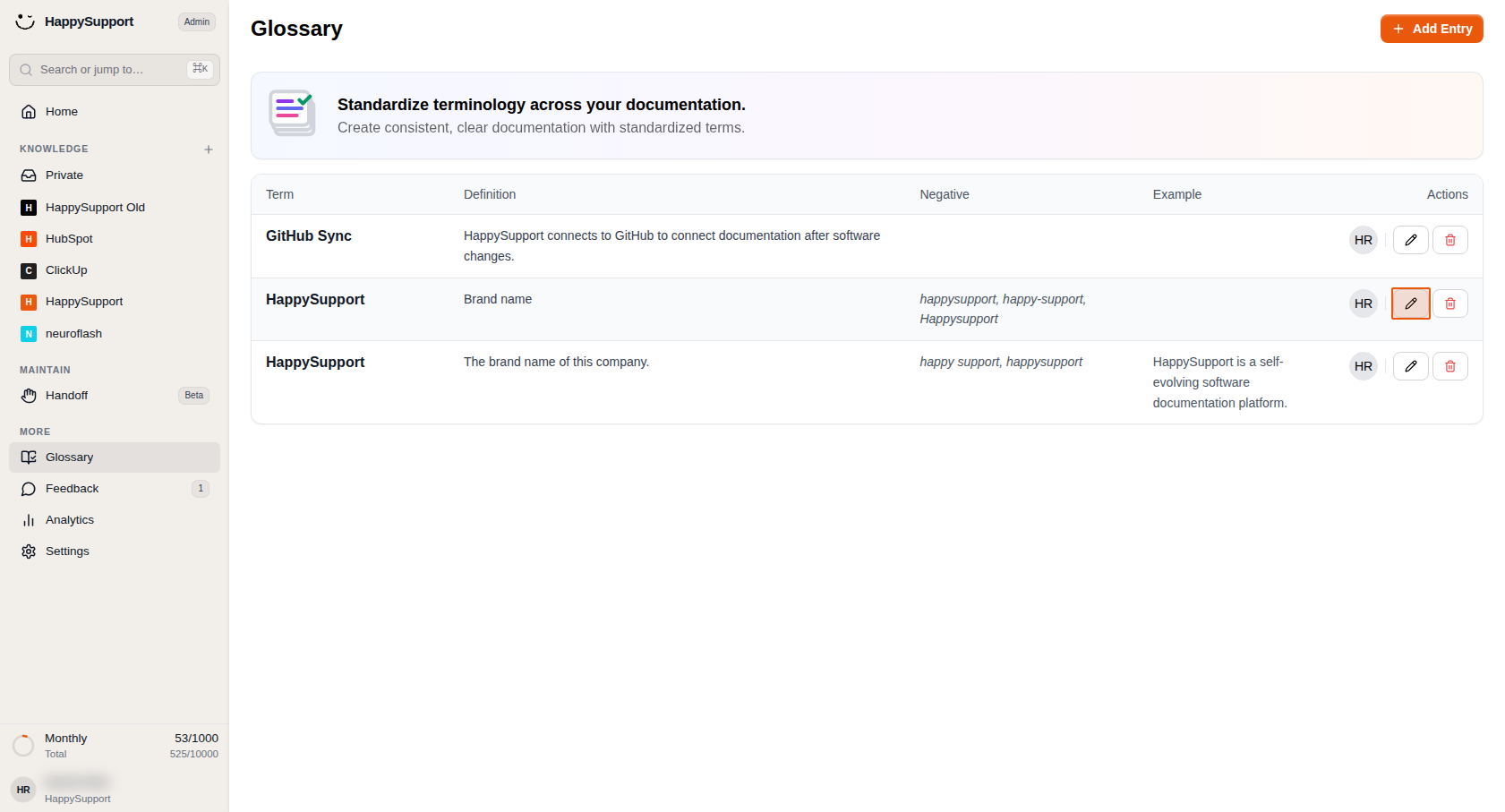
Task: Click the HR avatar in GitHub Sync row
Action: tap(1364, 240)
